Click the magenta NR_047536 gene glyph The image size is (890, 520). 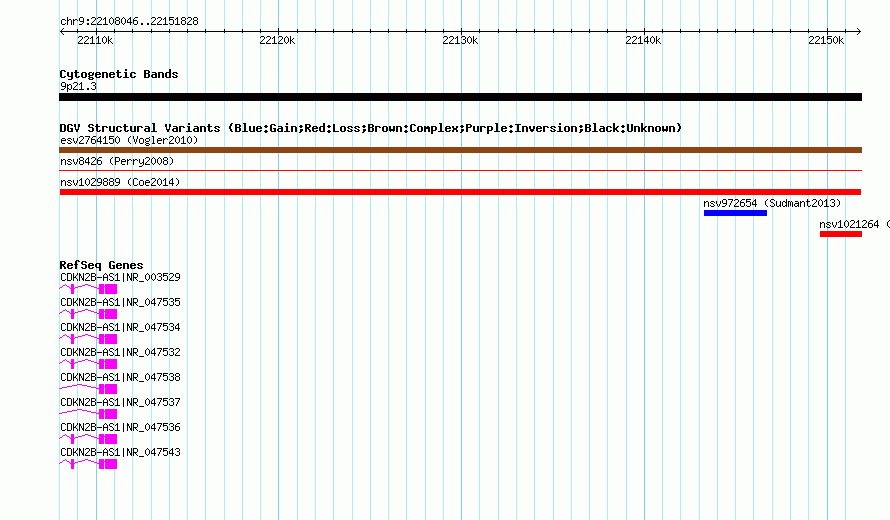point(88,439)
